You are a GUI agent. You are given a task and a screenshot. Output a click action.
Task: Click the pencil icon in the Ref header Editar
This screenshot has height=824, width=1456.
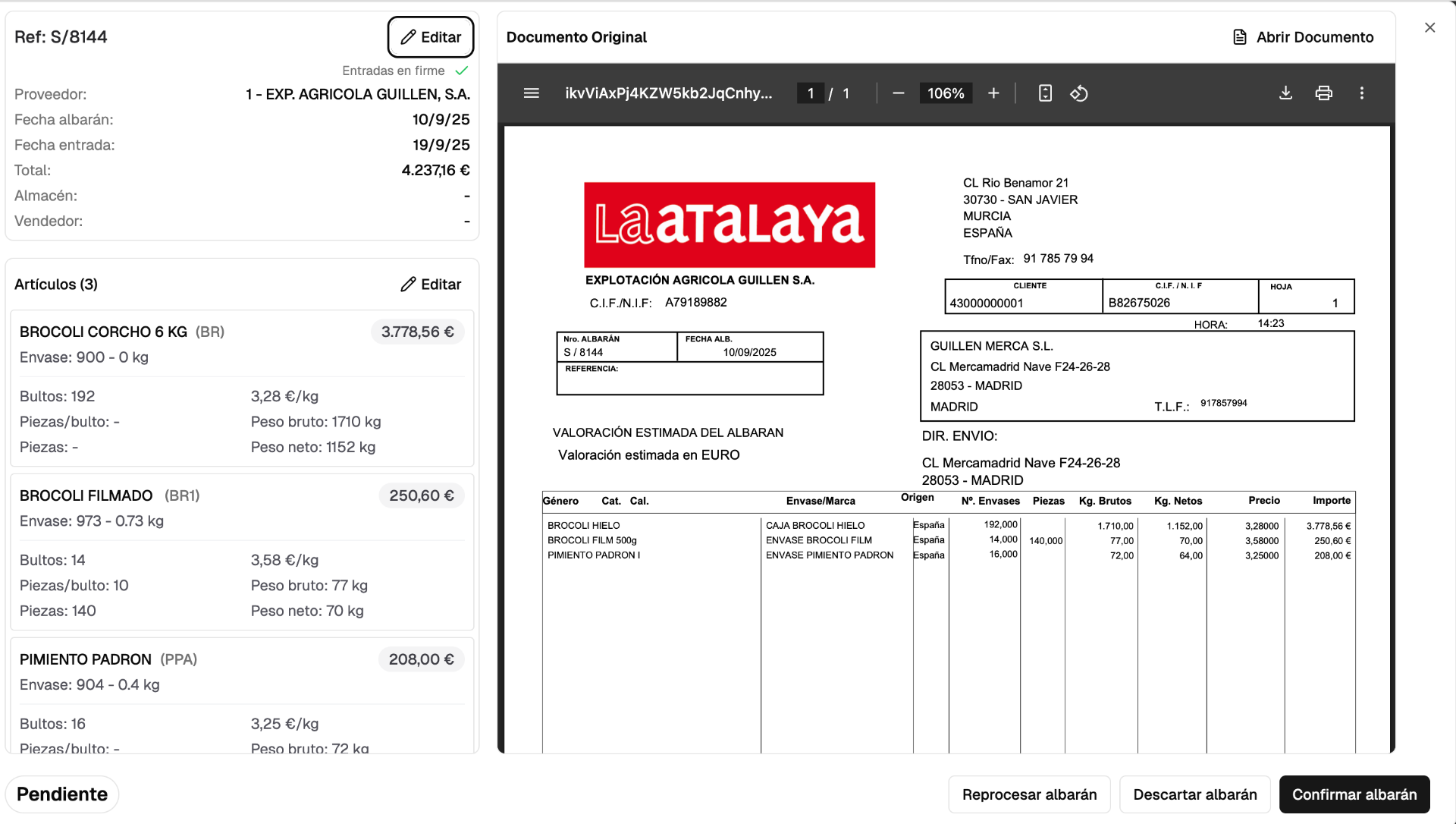pos(408,37)
